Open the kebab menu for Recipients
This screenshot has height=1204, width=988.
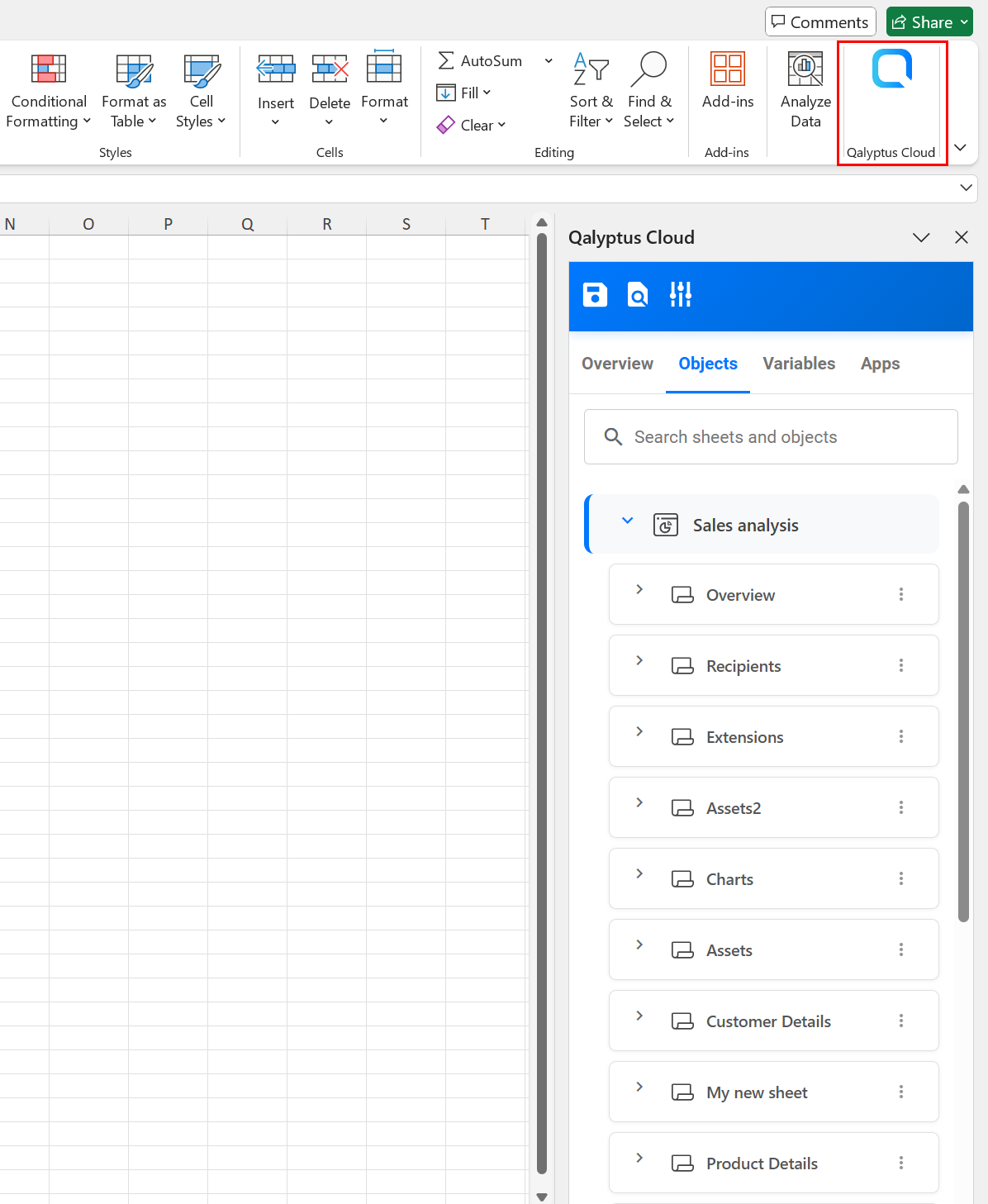901,665
